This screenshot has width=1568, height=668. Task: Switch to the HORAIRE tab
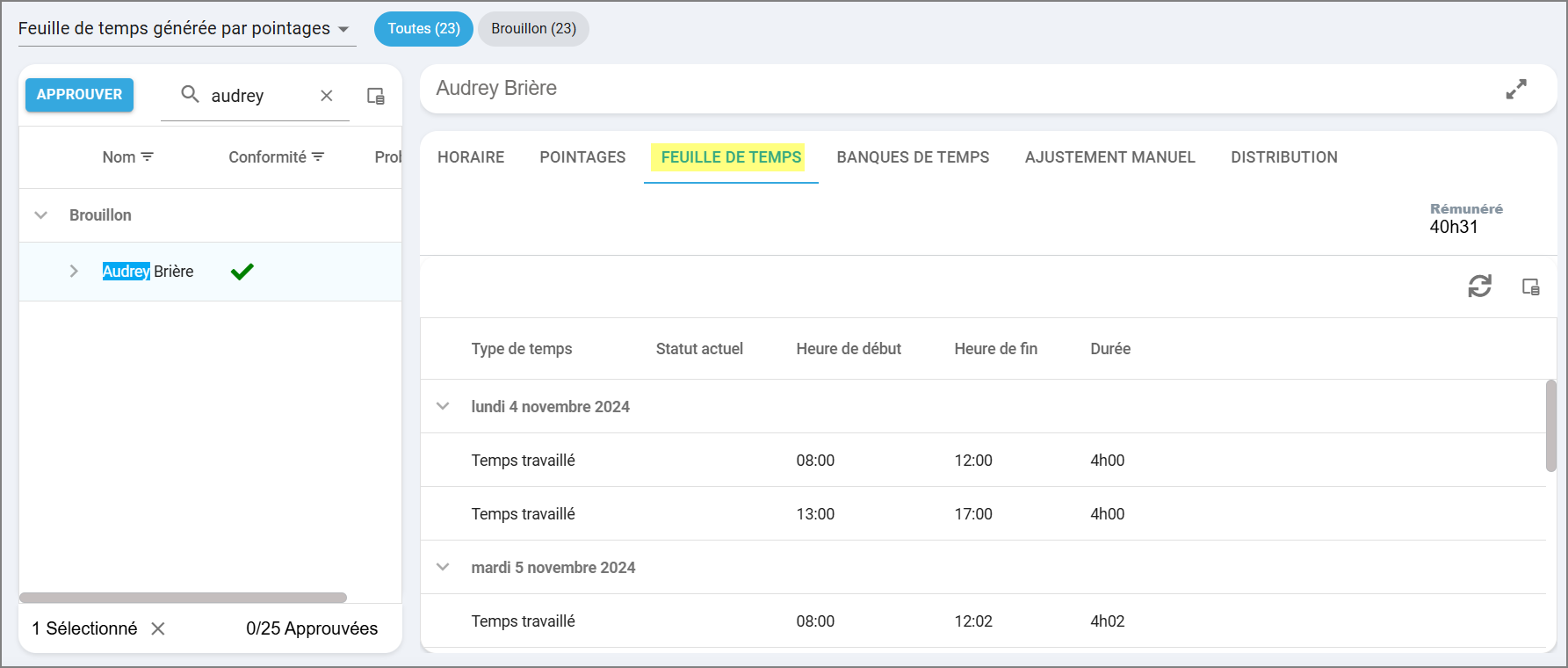[471, 157]
